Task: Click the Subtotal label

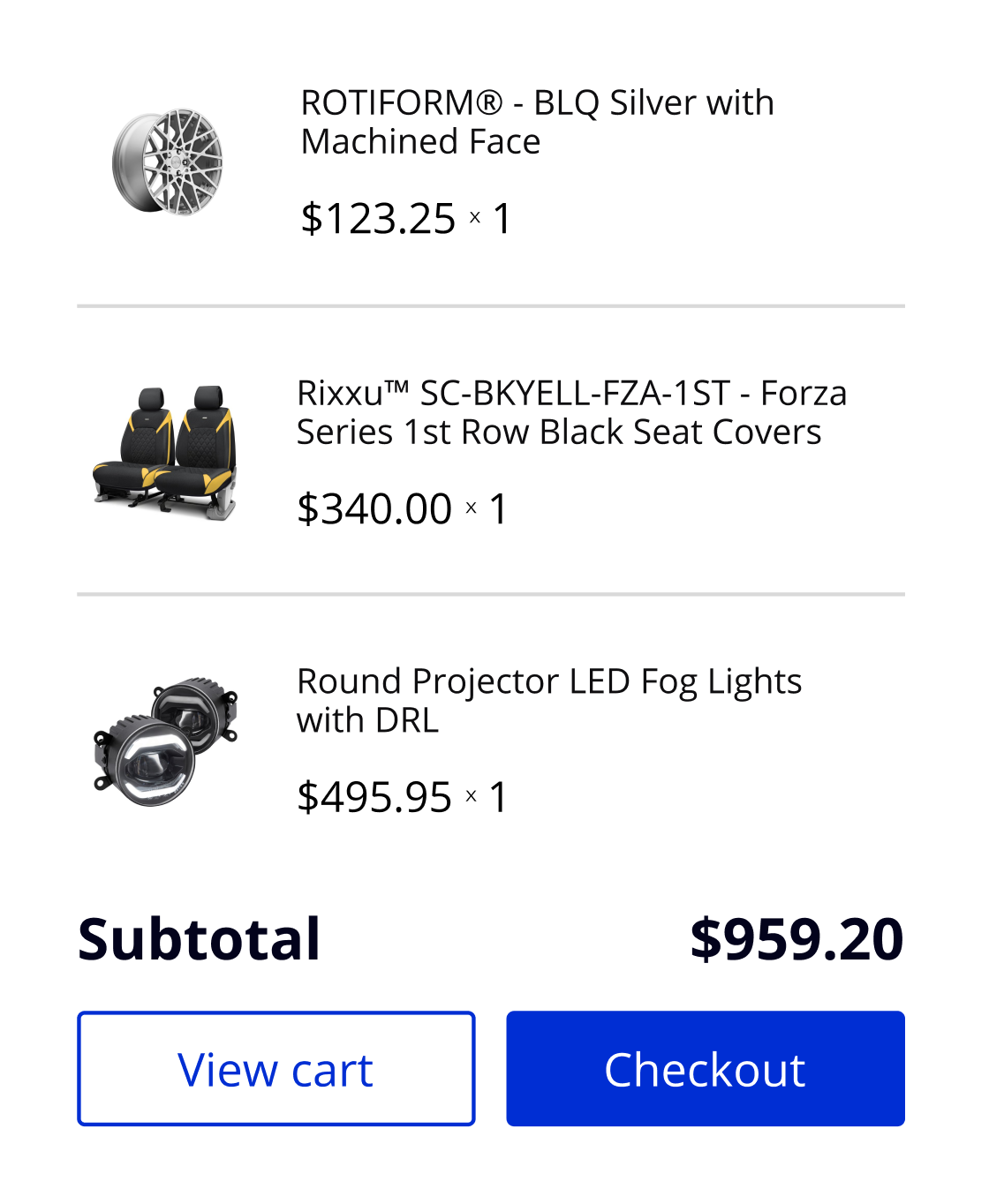Action: pos(199,939)
